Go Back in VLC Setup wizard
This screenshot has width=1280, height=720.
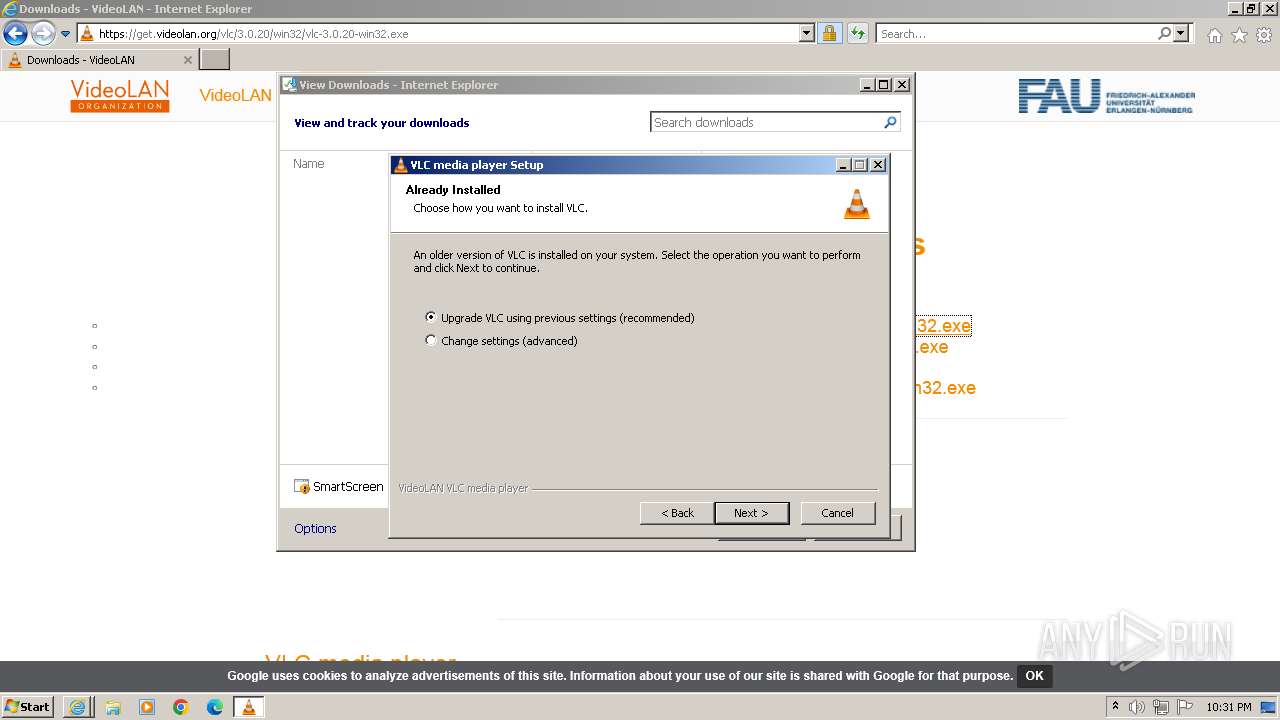click(677, 513)
